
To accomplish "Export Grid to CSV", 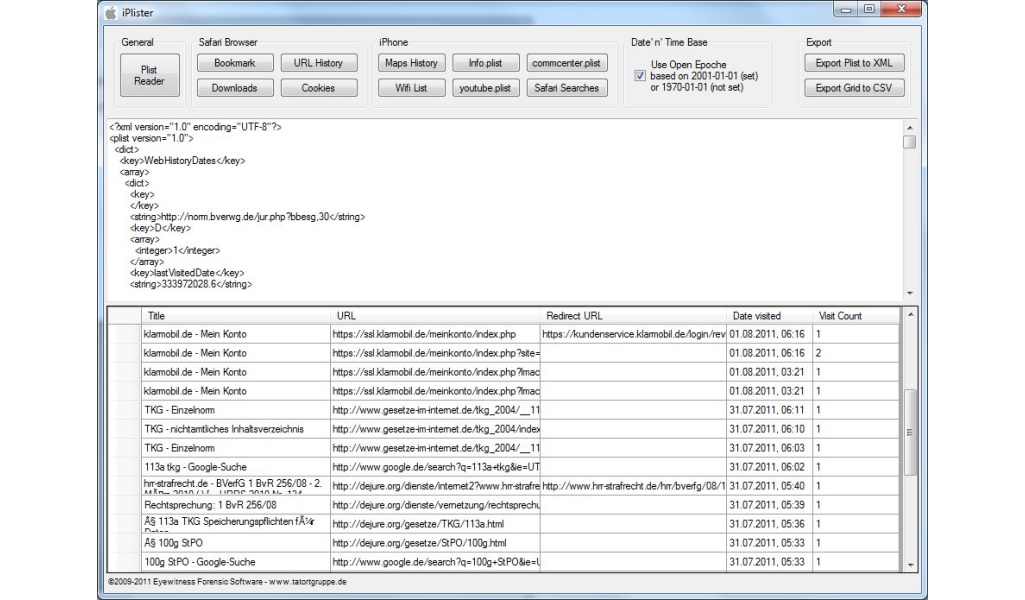I will pyautogui.click(x=853, y=88).
